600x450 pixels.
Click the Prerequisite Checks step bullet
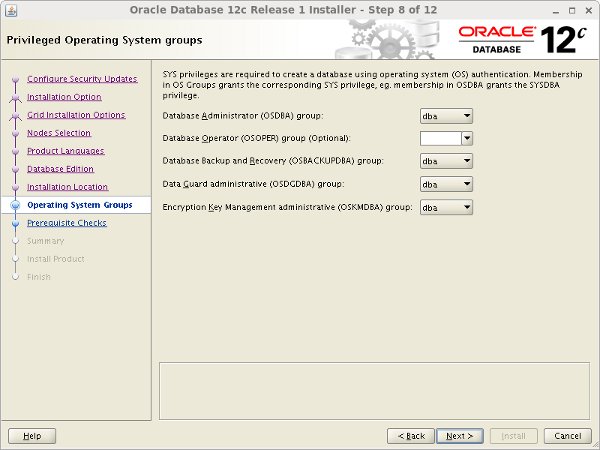click(15, 223)
